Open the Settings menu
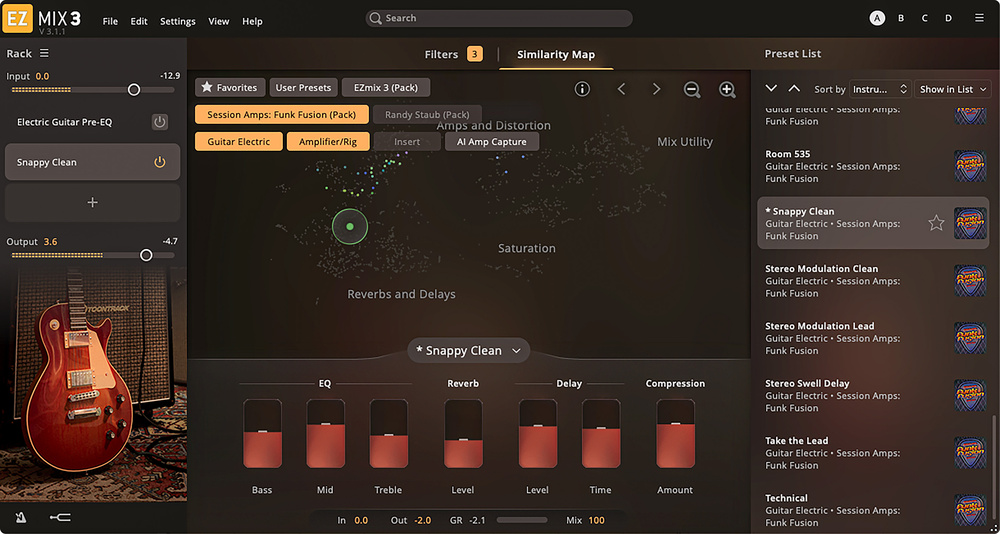This screenshot has width=1000, height=534. coord(178,21)
